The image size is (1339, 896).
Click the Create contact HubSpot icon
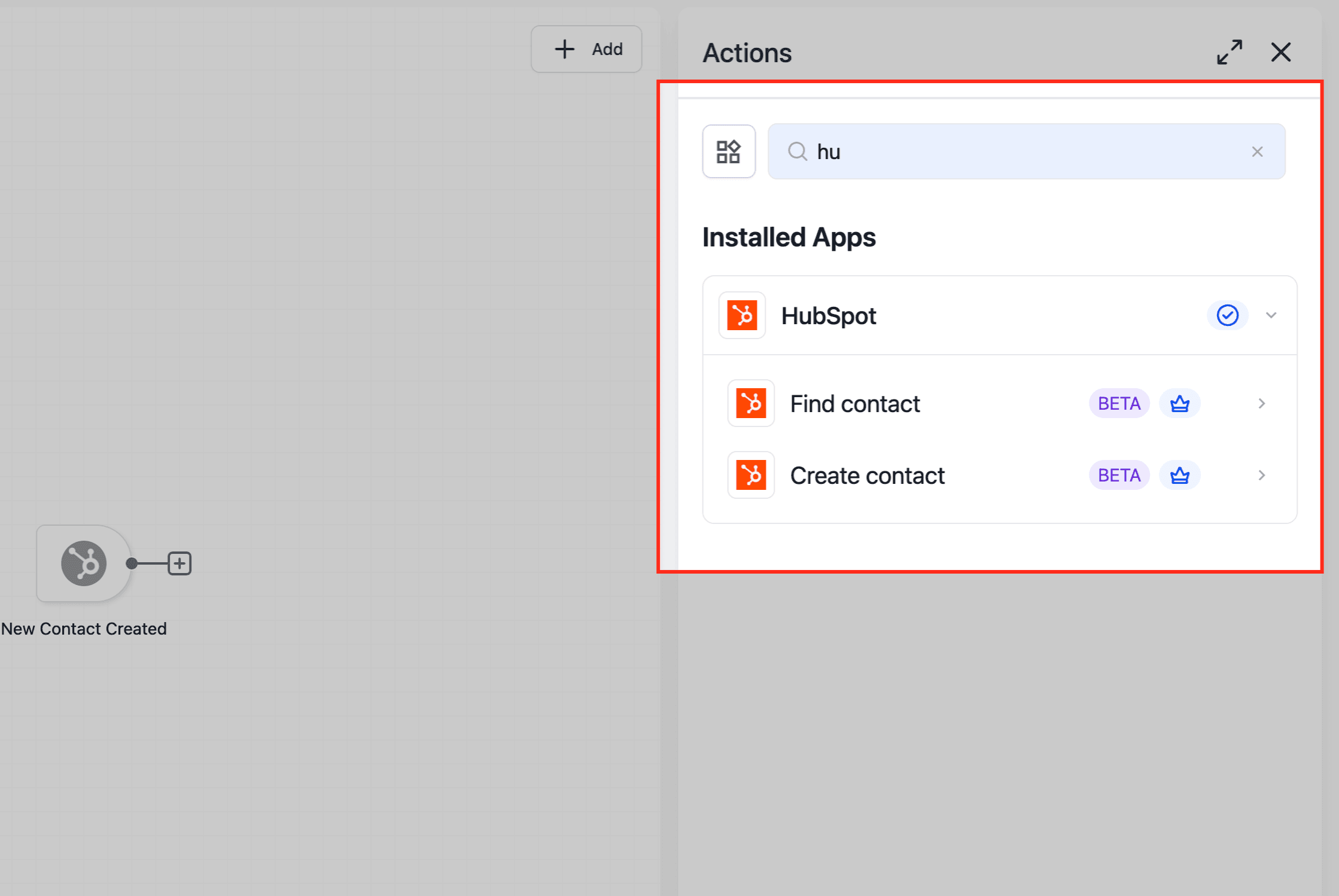pyautogui.click(x=751, y=475)
